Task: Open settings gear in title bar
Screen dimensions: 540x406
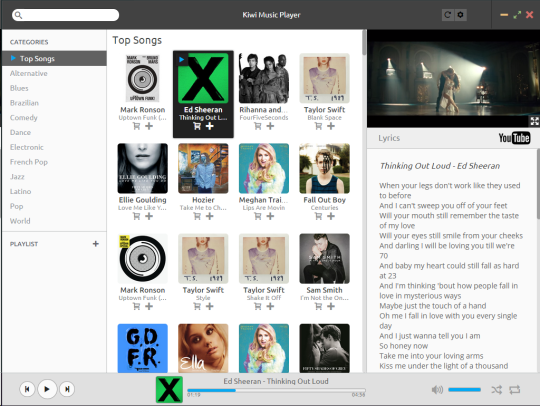Action: click(460, 15)
